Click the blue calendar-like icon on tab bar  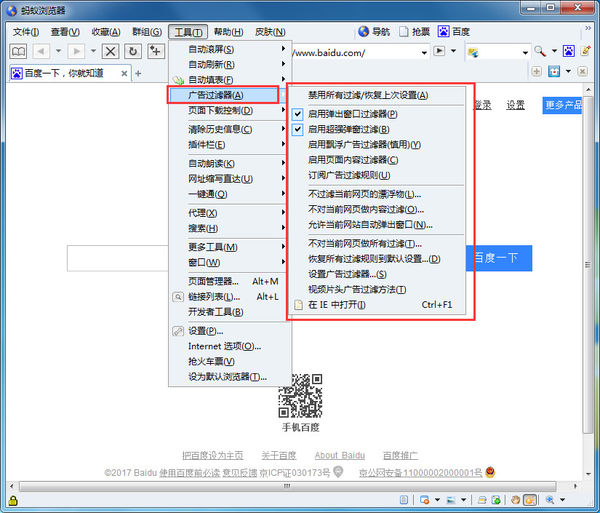pos(554,72)
